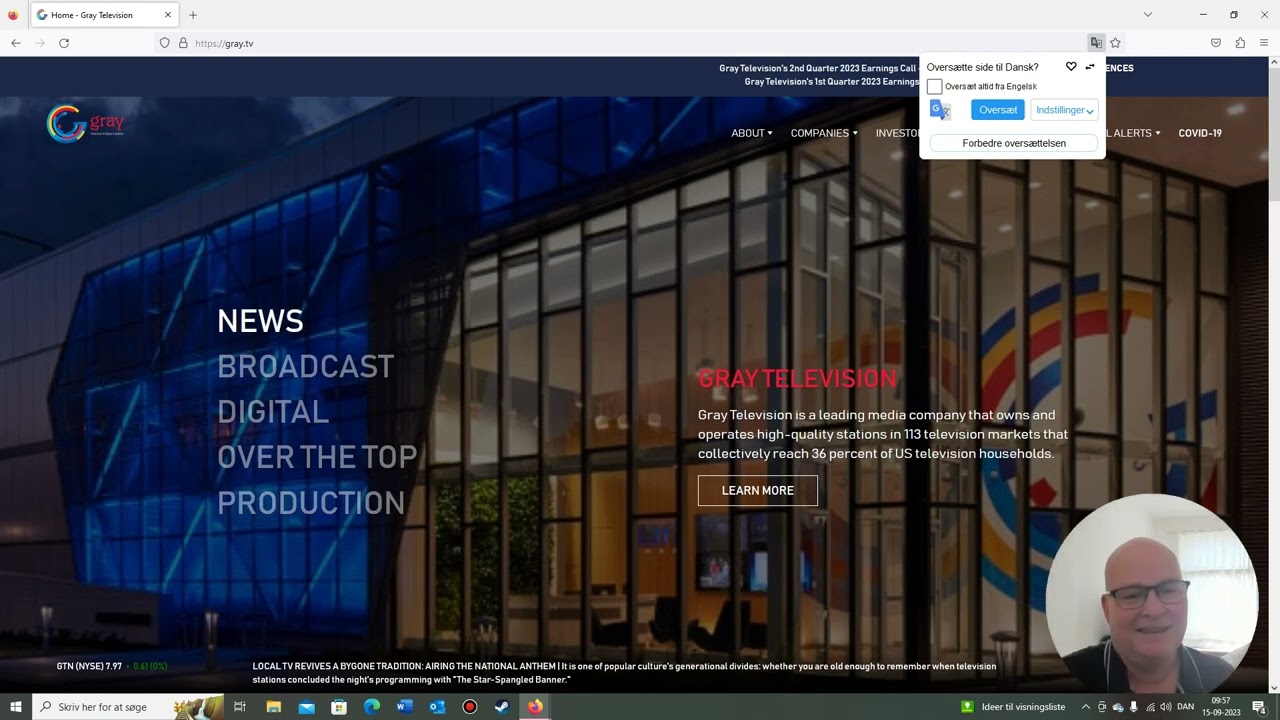Viewport: 1280px width, 720px height.
Task: Open Microsoft Store on the taskbar
Action: pos(339,707)
